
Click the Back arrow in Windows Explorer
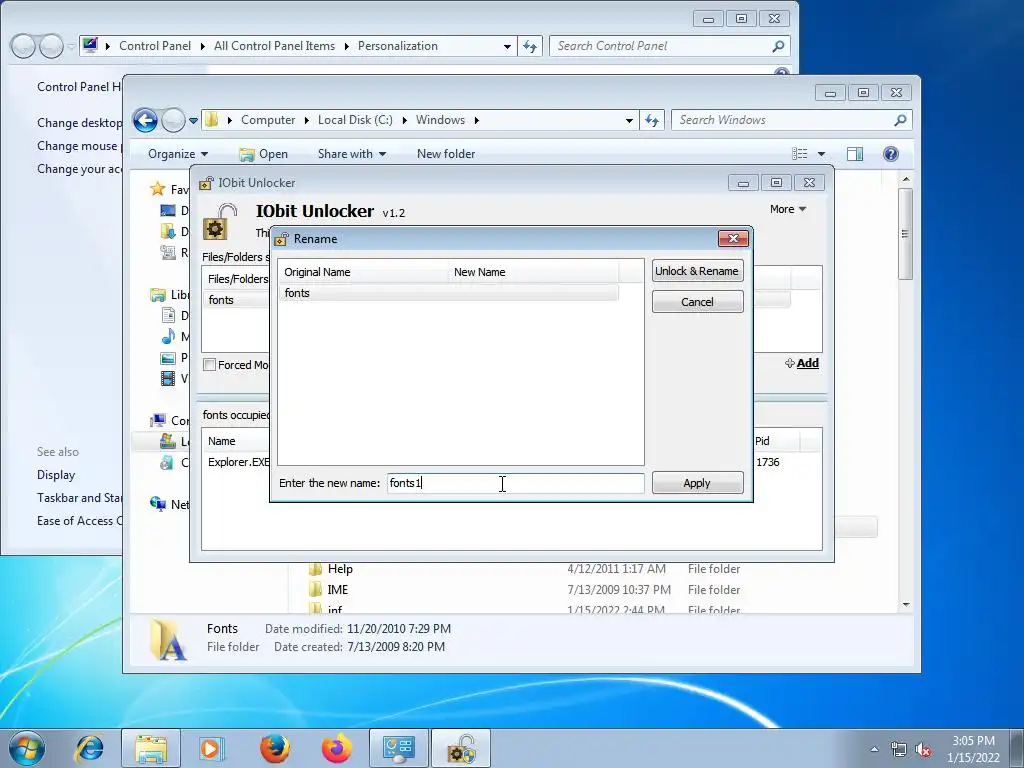tap(145, 120)
